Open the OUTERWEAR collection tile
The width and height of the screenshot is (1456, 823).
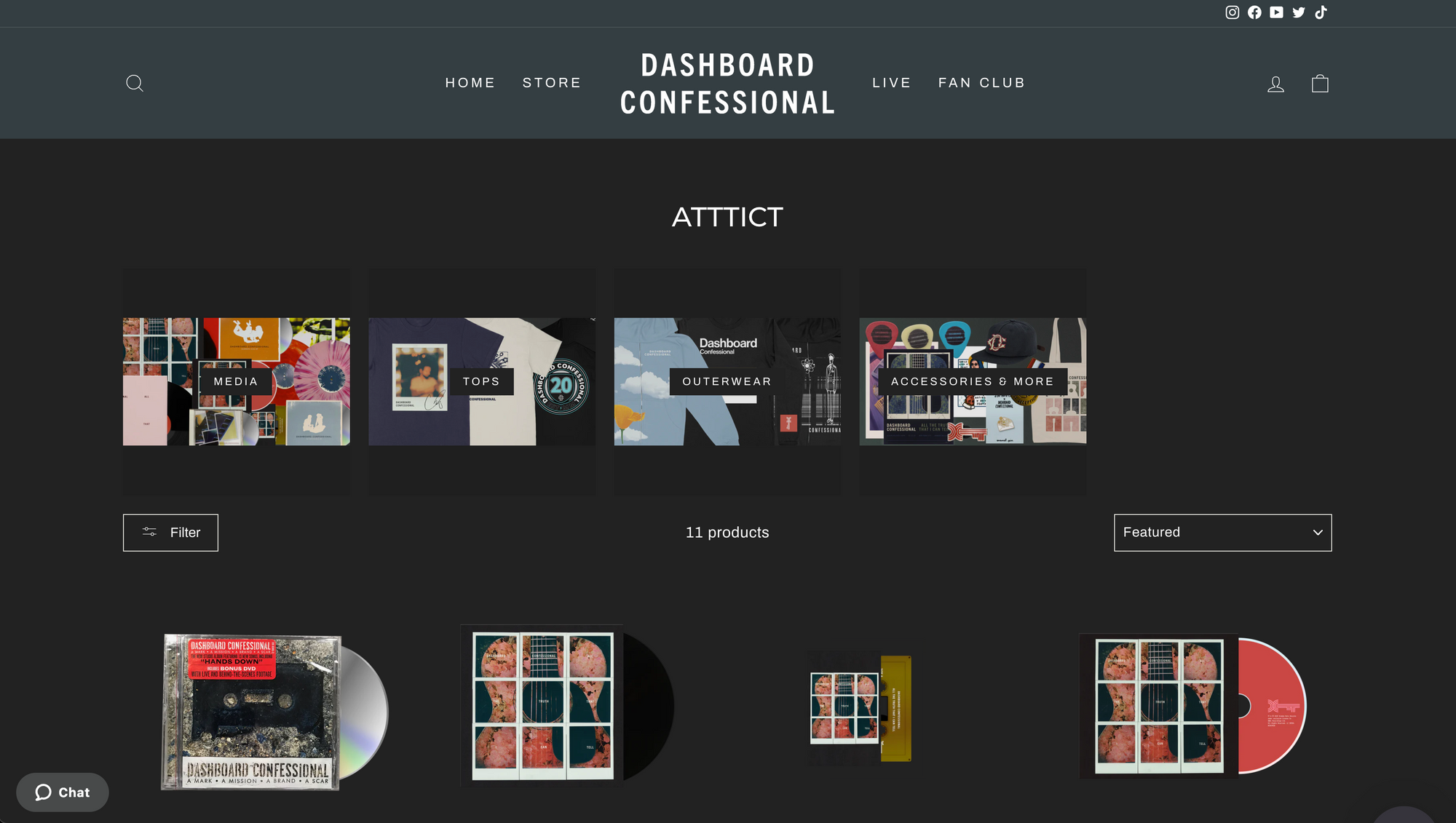coord(727,381)
